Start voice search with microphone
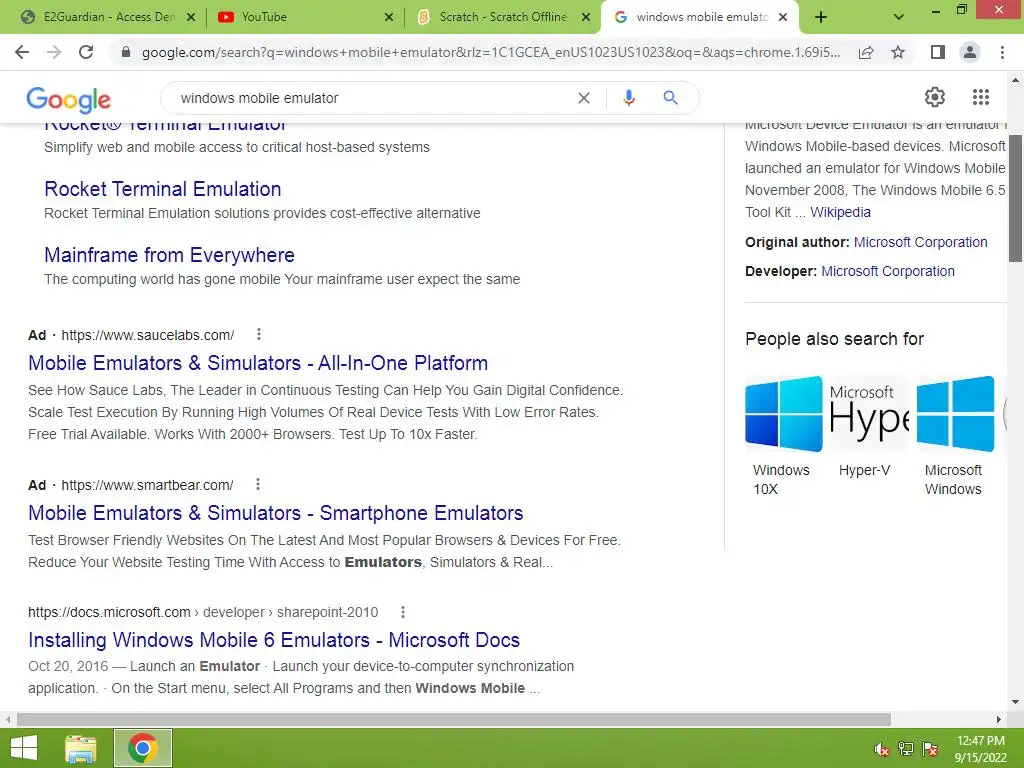Image resolution: width=1024 pixels, height=768 pixels. pyautogui.click(x=628, y=98)
